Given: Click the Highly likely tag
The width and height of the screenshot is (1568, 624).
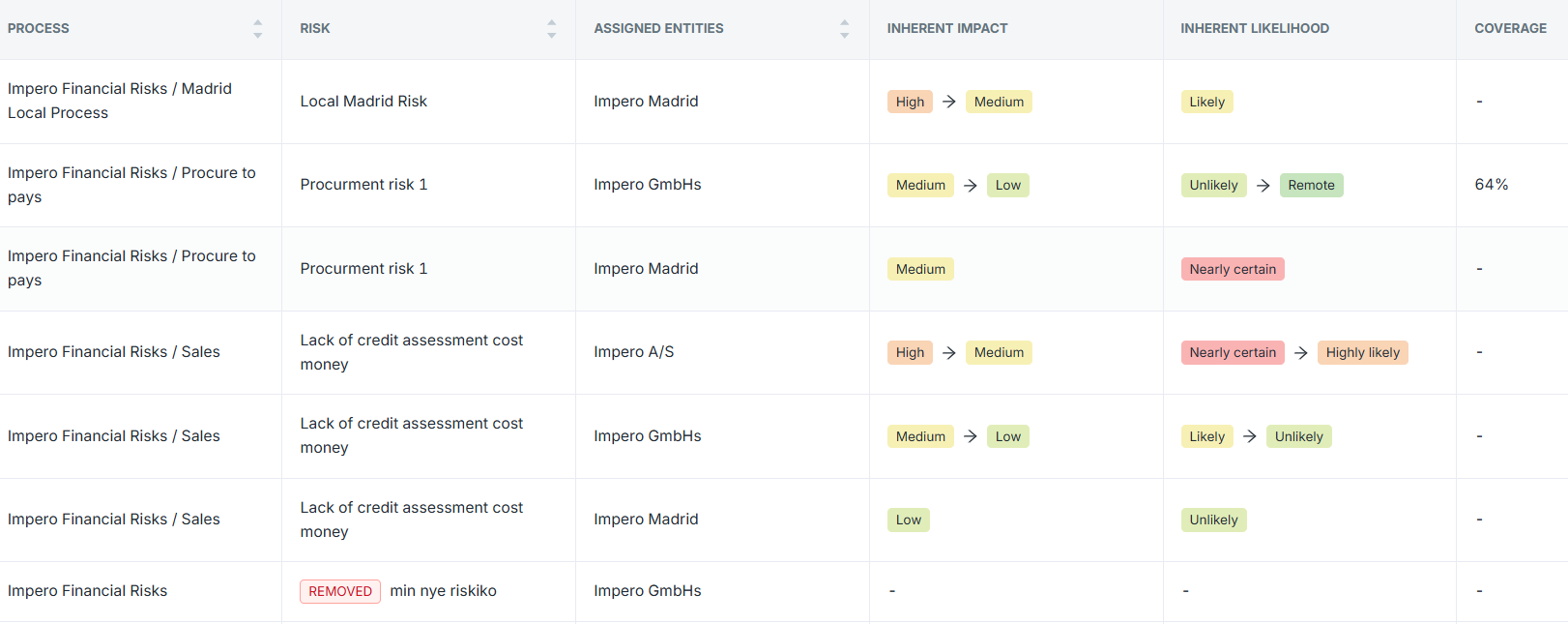Looking at the screenshot, I should (1362, 352).
